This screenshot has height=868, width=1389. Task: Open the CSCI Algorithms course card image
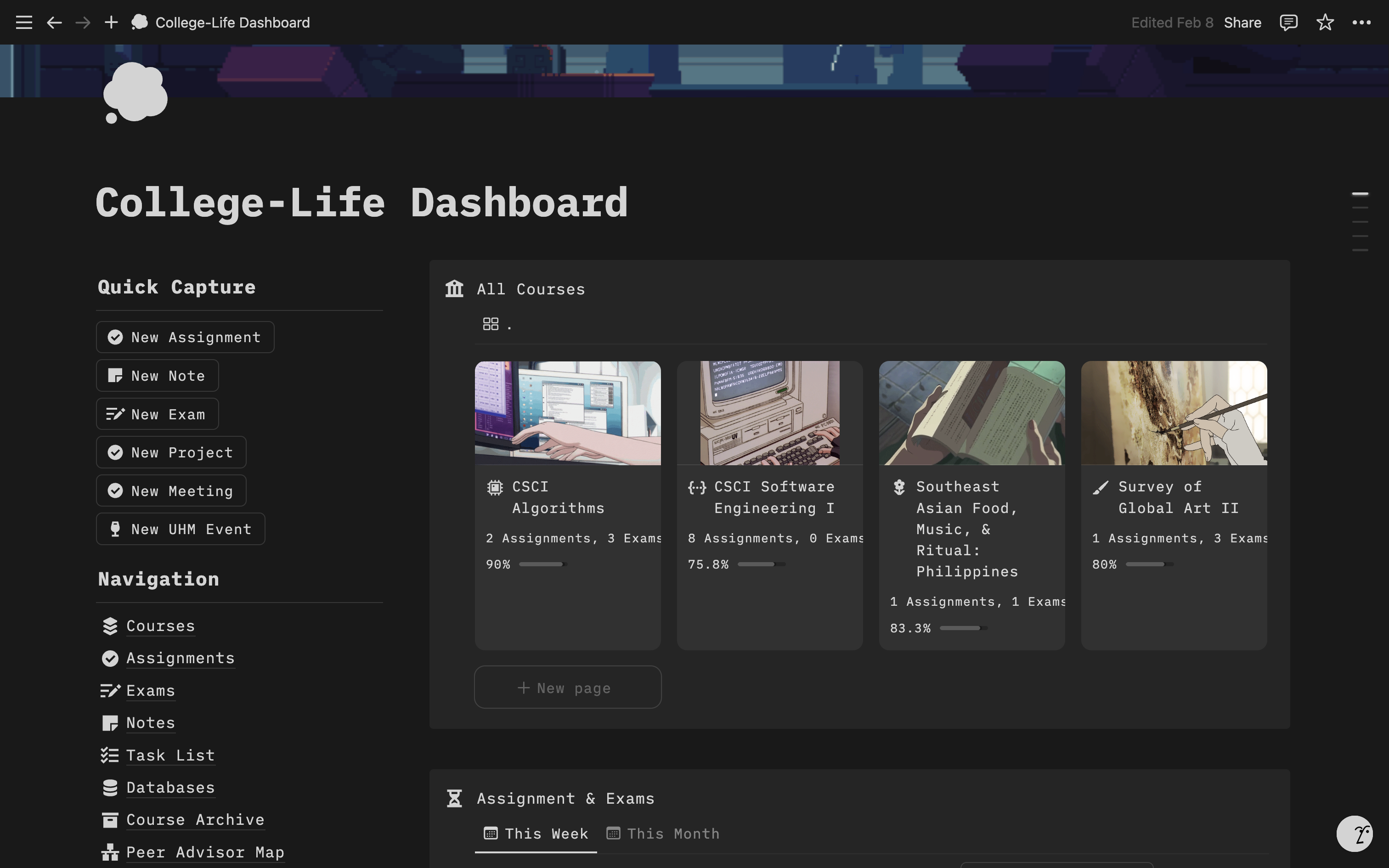567,413
